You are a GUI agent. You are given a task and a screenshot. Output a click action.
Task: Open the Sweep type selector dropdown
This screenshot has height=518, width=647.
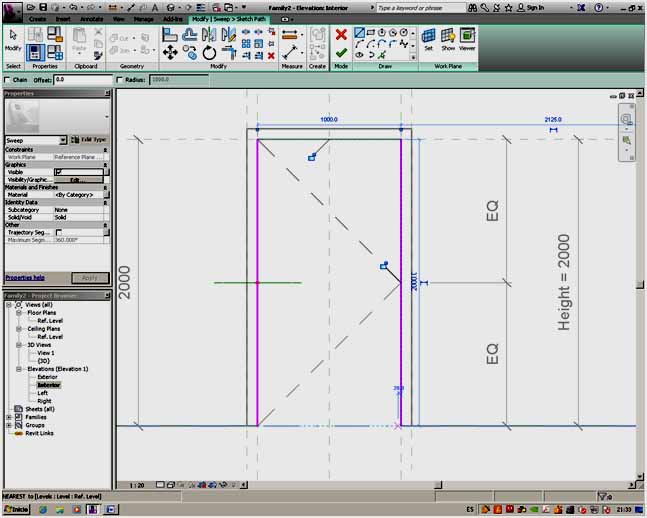pos(63,140)
